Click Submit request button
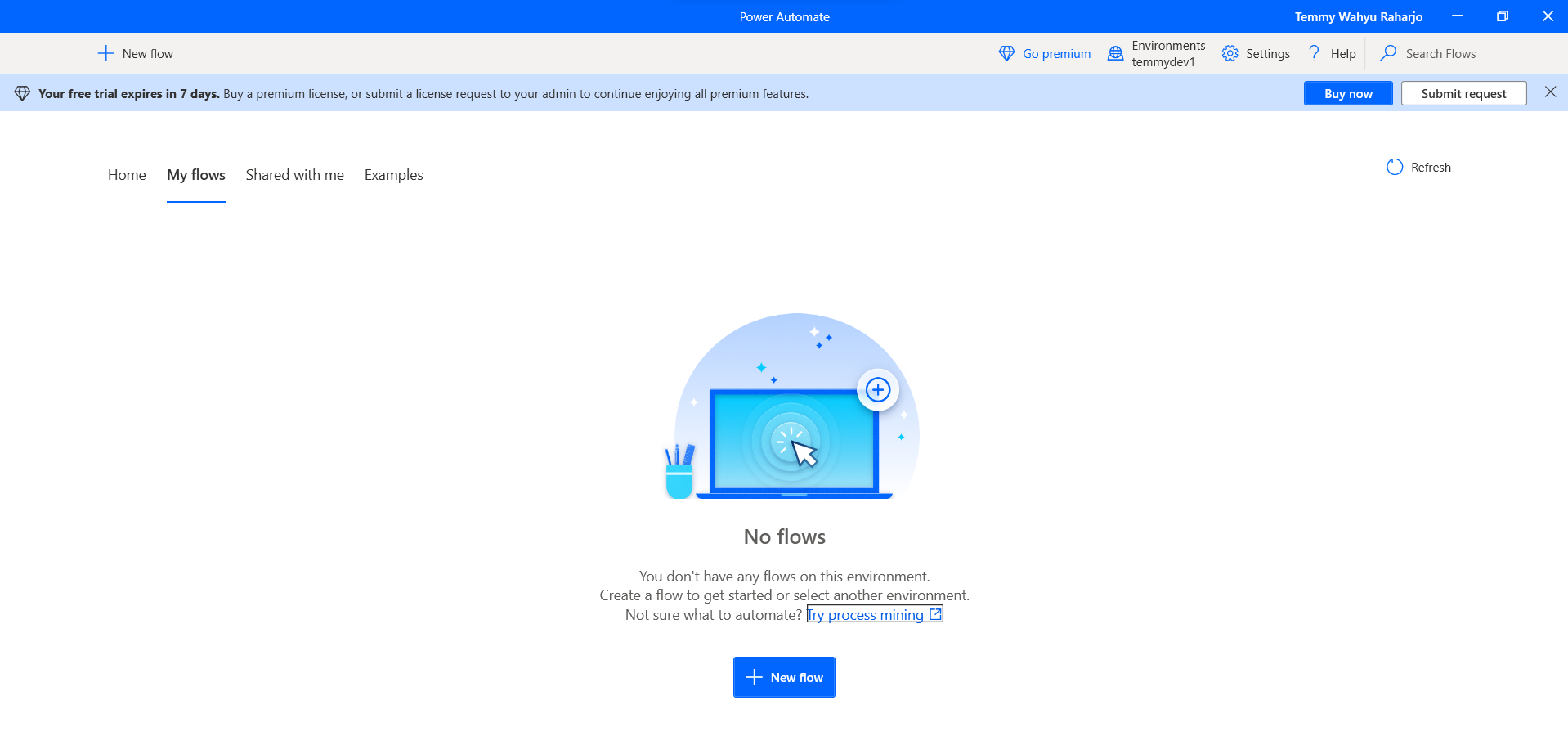This screenshot has width=1568, height=754. [1463, 93]
